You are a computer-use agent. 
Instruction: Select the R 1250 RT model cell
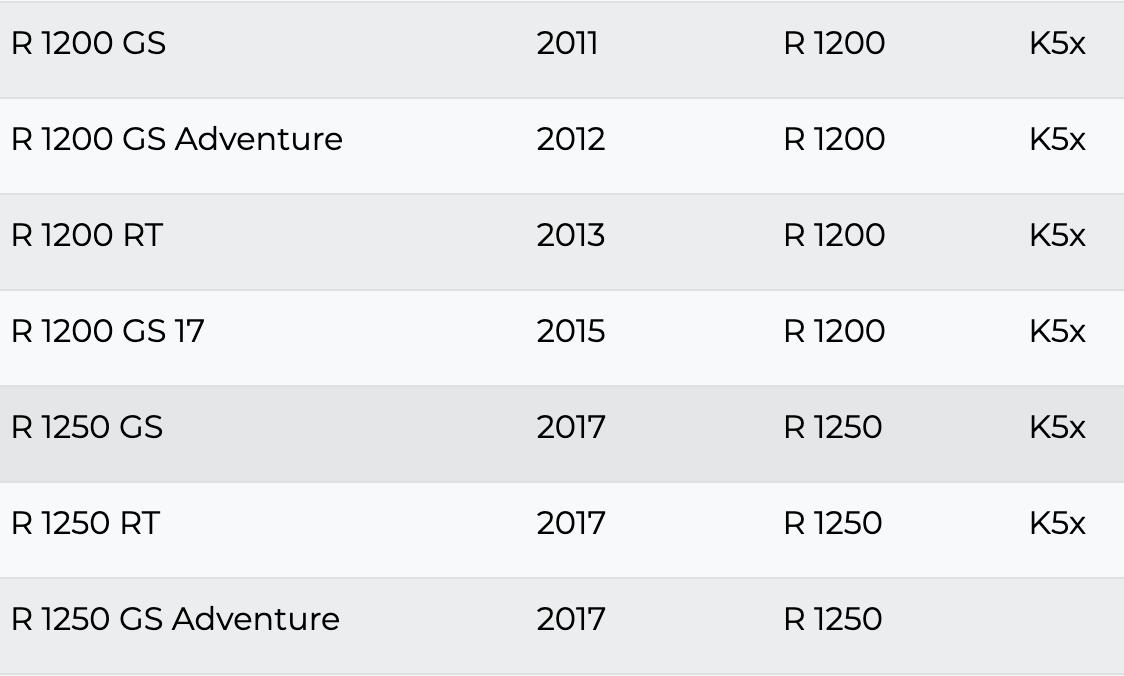pos(84,523)
